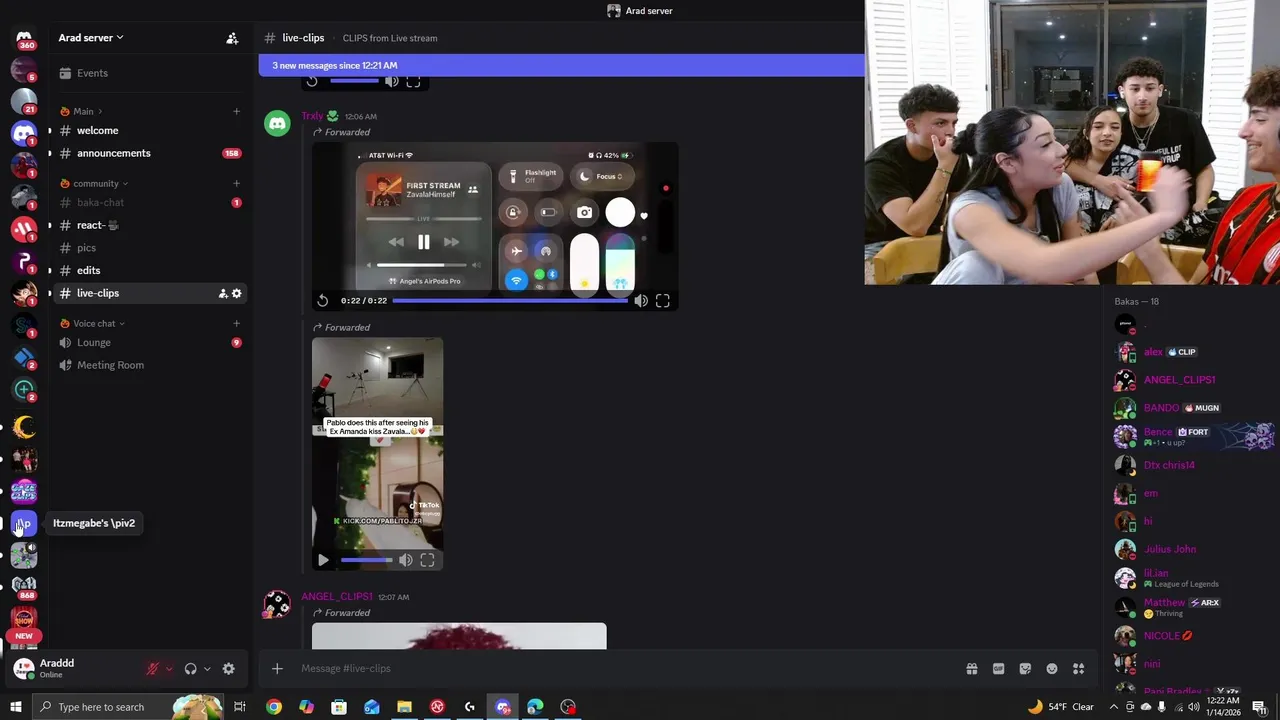
Task: Open the blue Discord logo server icon
Action: click(24, 133)
